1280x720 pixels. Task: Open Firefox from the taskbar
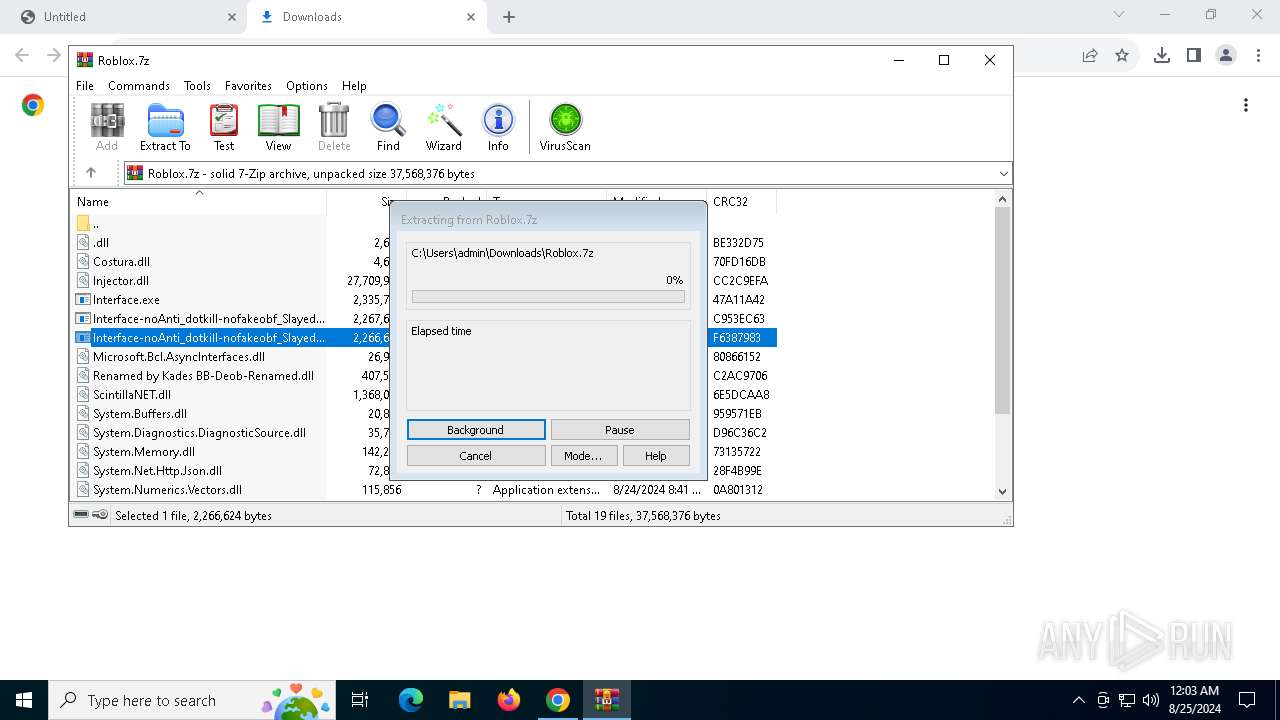tap(509, 700)
